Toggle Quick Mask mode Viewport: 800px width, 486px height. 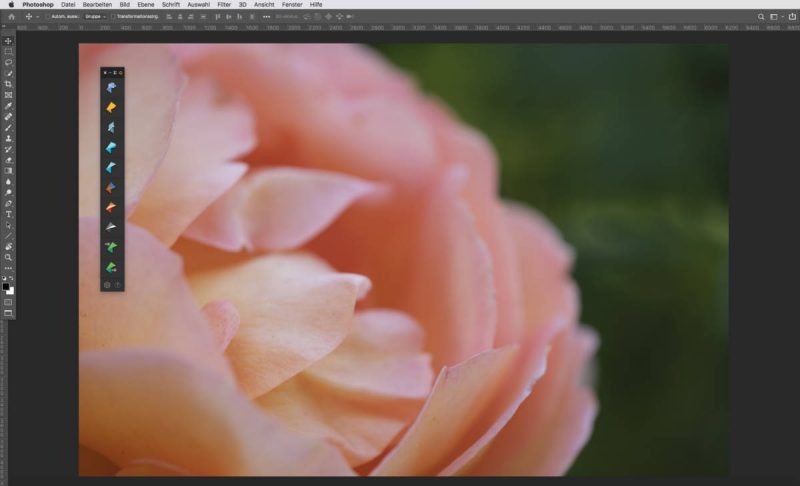click(8, 302)
